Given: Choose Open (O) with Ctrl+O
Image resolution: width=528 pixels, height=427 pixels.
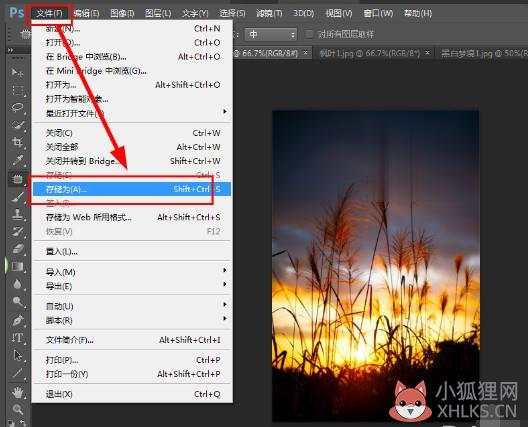Looking at the screenshot, I should tap(131, 42).
